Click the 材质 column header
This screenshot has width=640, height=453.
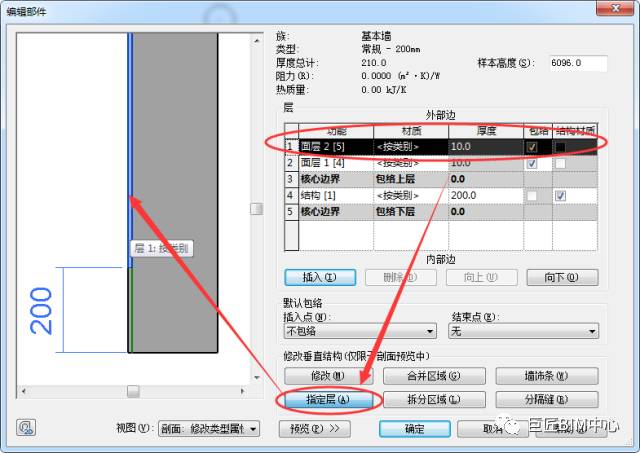tap(411, 131)
